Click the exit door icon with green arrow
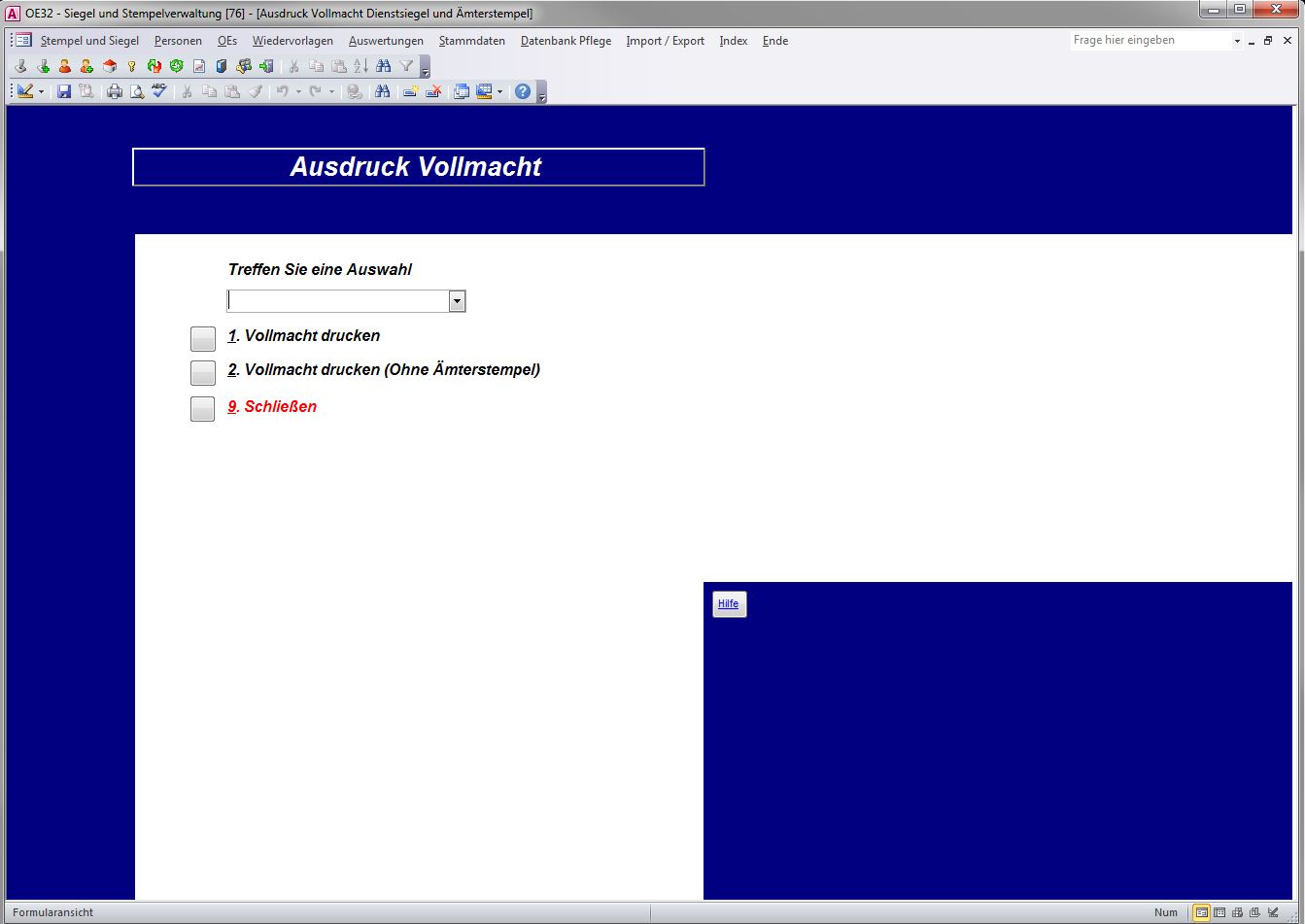 [266, 66]
